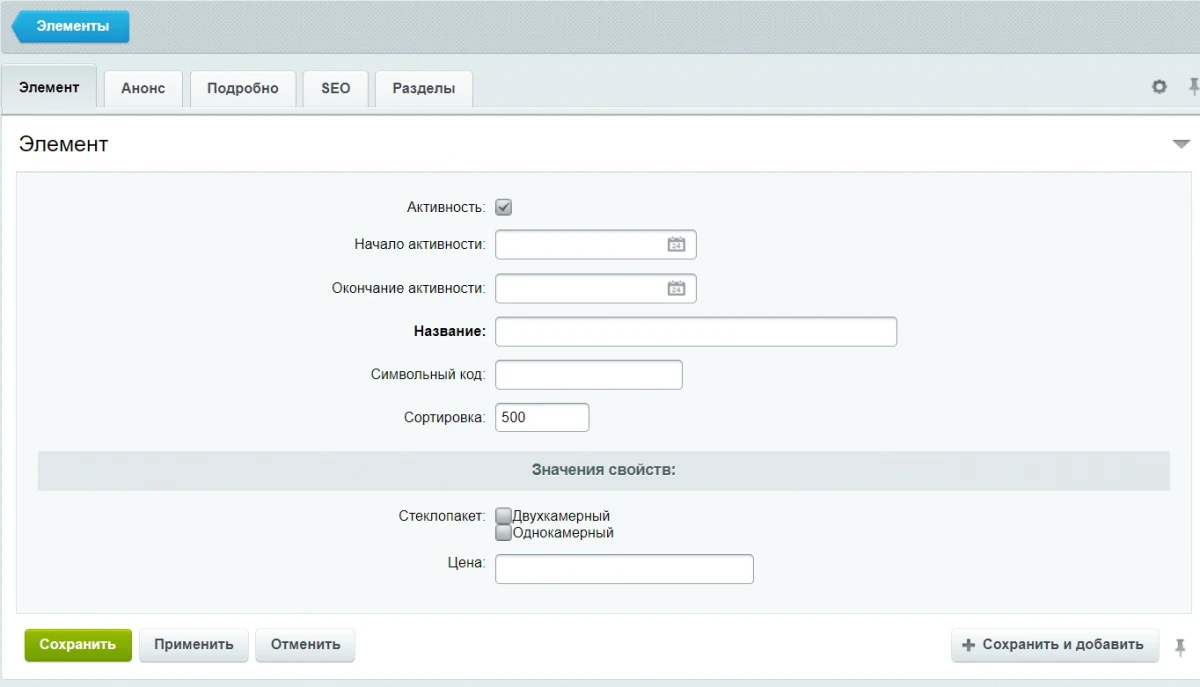Viewport: 1200px width, 687px height.
Task: Open tab settings gear icon
Action: pyautogui.click(x=1159, y=87)
